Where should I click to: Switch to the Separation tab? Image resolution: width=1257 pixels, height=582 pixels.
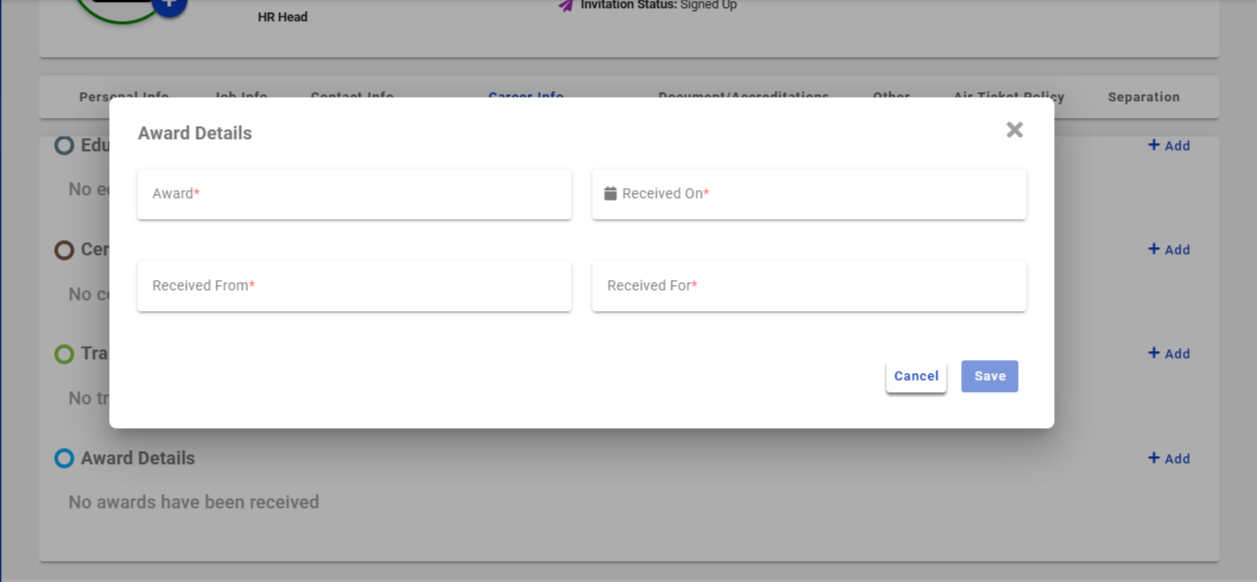1143,97
